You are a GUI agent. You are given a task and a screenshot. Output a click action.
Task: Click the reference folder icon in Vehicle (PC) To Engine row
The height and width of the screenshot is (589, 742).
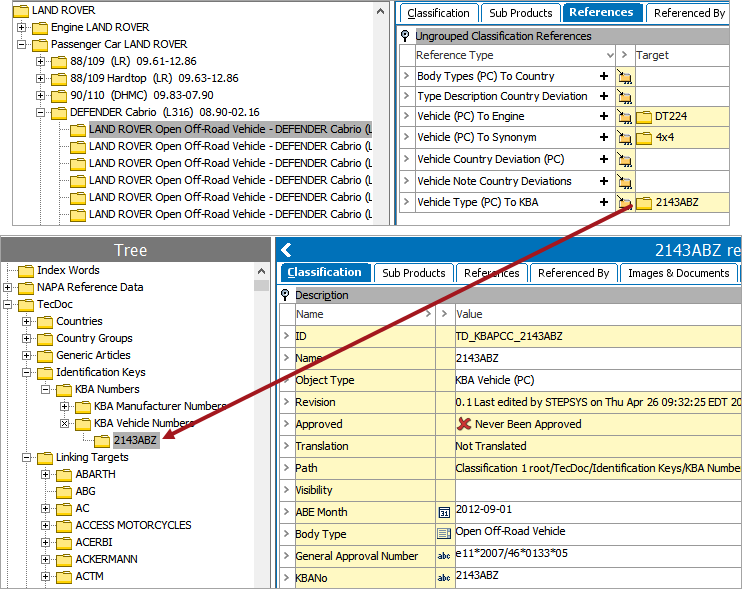point(625,117)
